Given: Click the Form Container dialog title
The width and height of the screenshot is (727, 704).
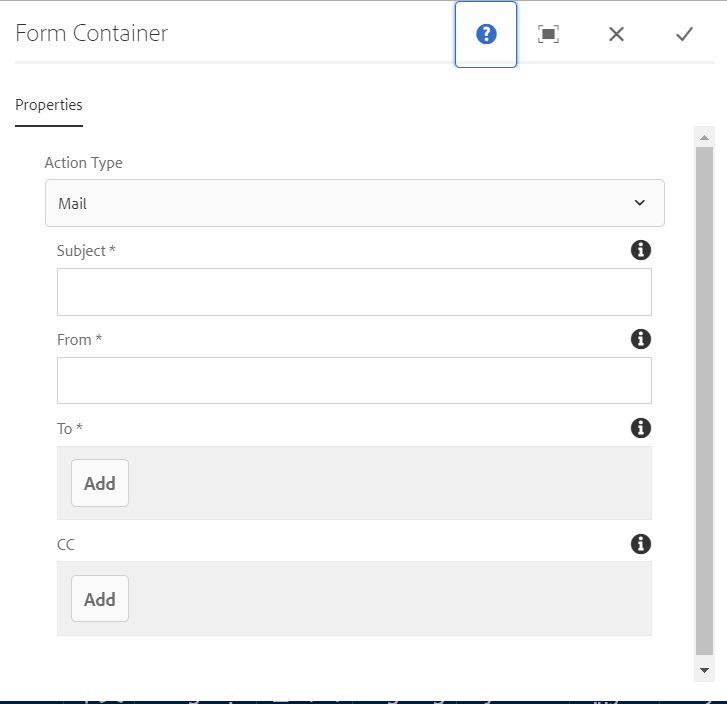Looking at the screenshot, I should [x=92, y=33].
